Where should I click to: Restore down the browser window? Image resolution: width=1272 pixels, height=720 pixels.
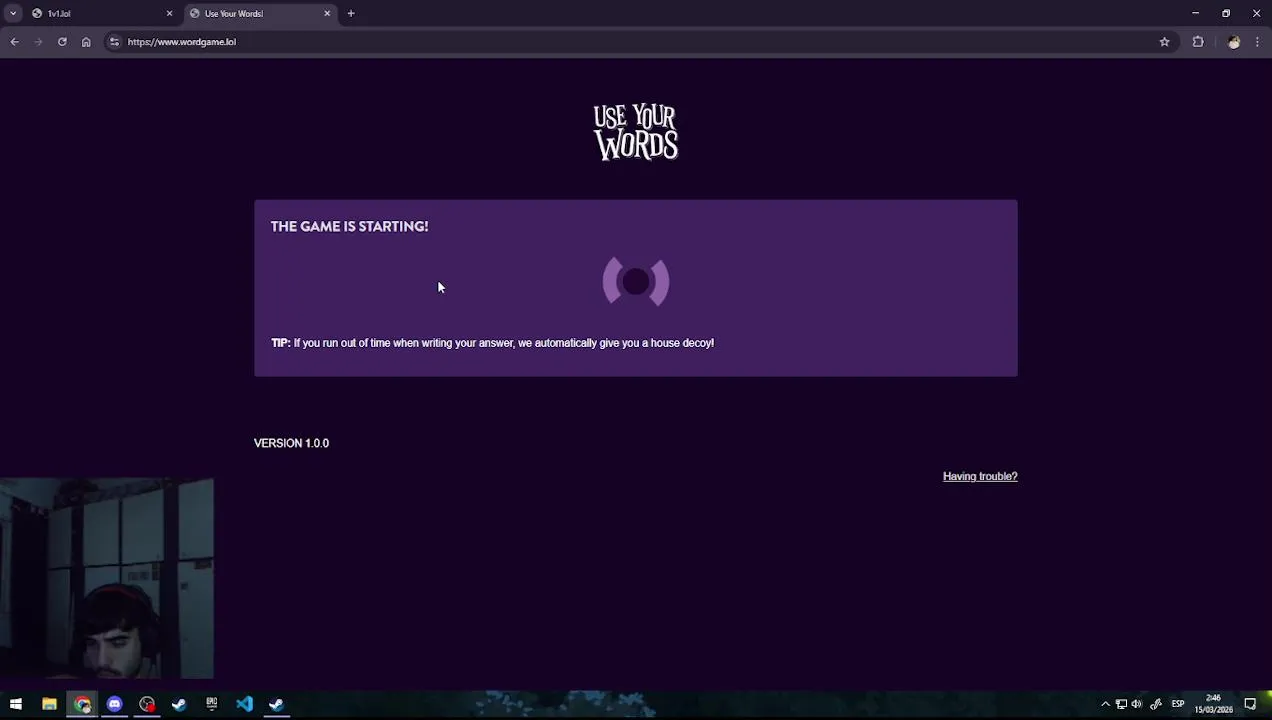pos(1226,13)
